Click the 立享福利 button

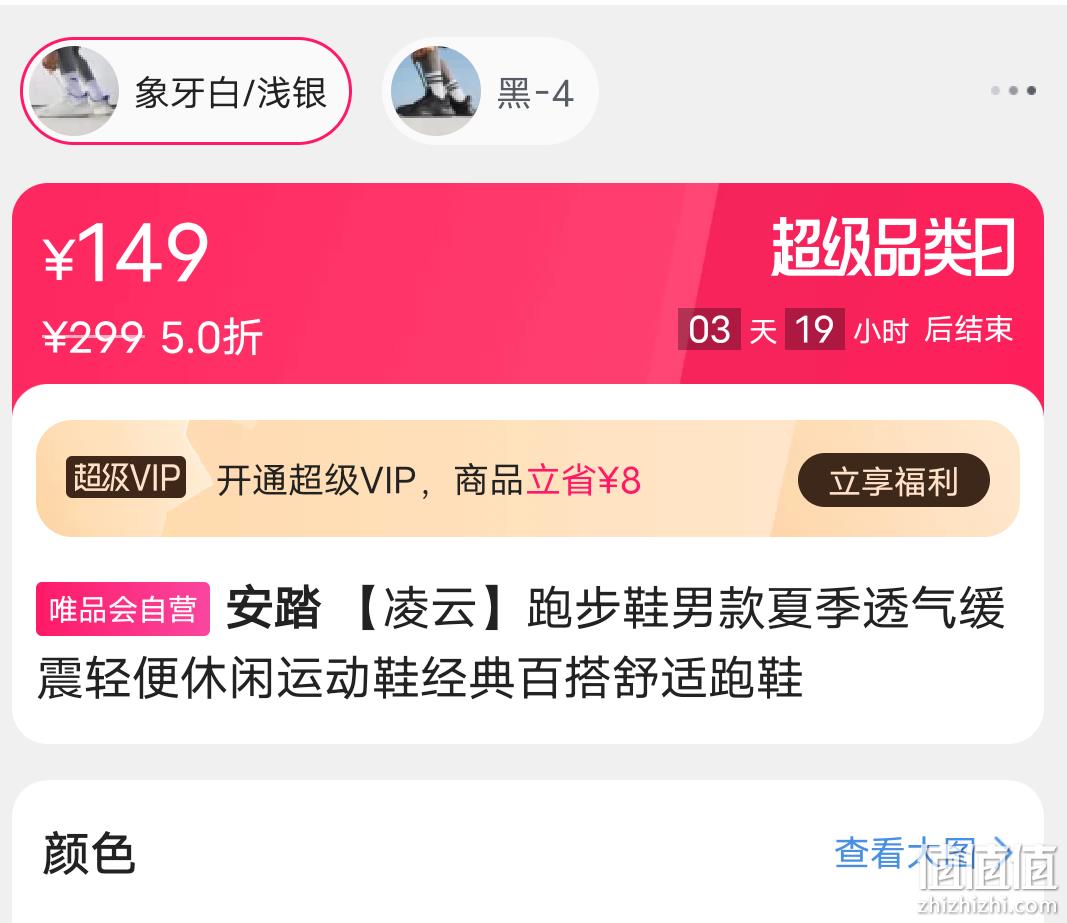pyautogui.click(x=893, y=481)
